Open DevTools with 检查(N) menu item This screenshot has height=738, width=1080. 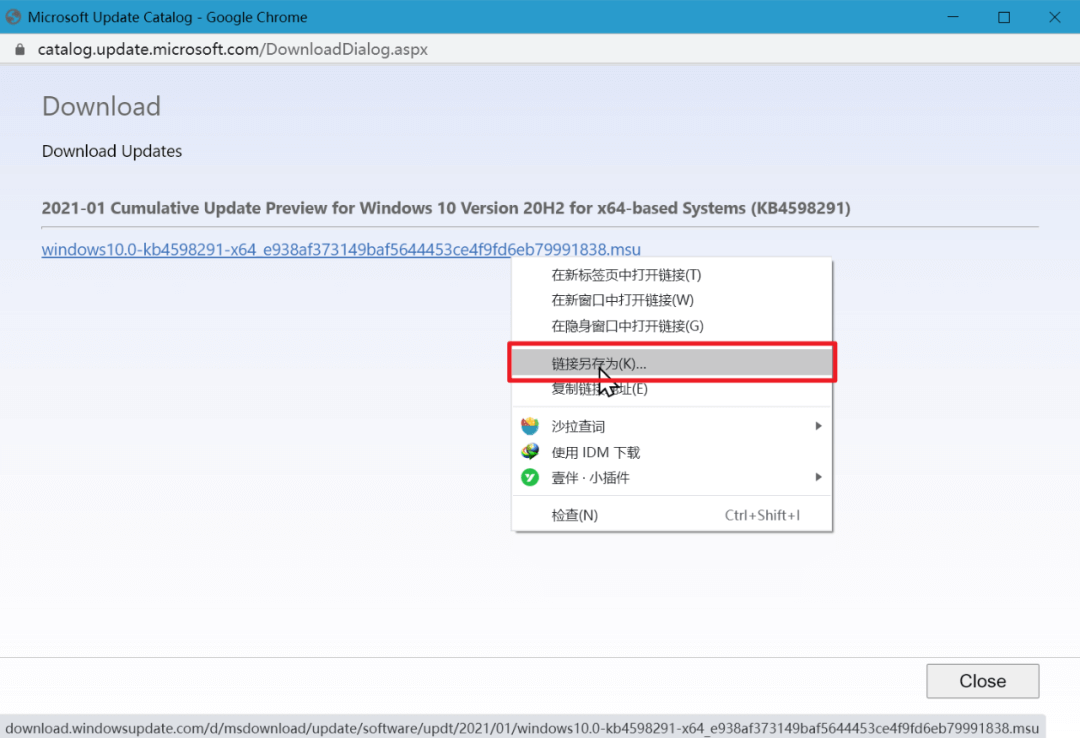(x=575, y=515)
